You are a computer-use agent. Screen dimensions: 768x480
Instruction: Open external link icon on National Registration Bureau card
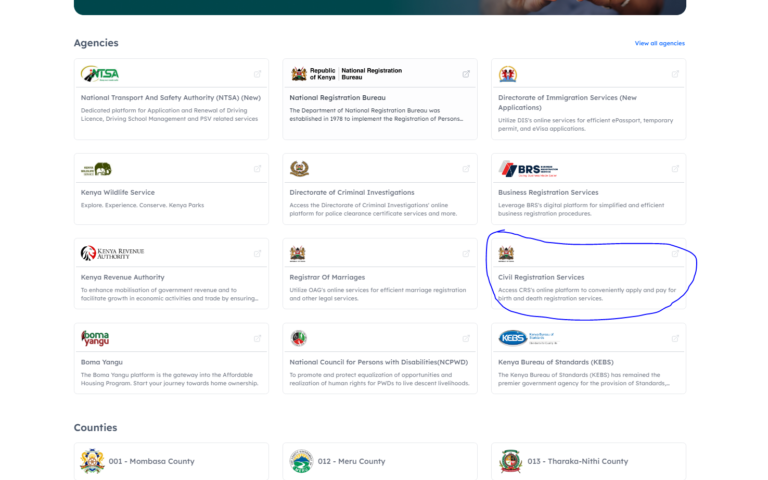466,74
